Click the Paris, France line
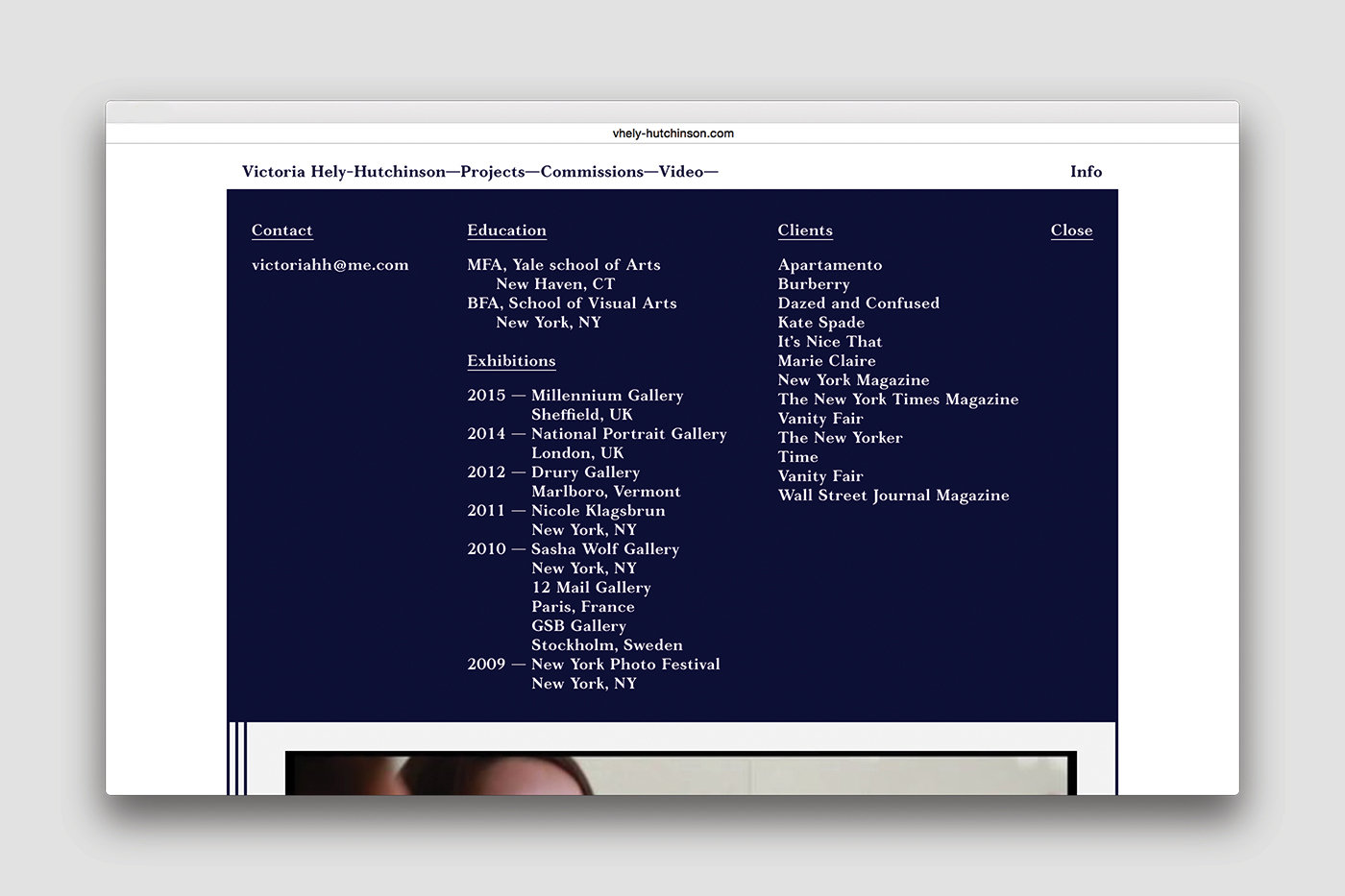This screenshot has width=1345, height=896. tap(583, 607)
